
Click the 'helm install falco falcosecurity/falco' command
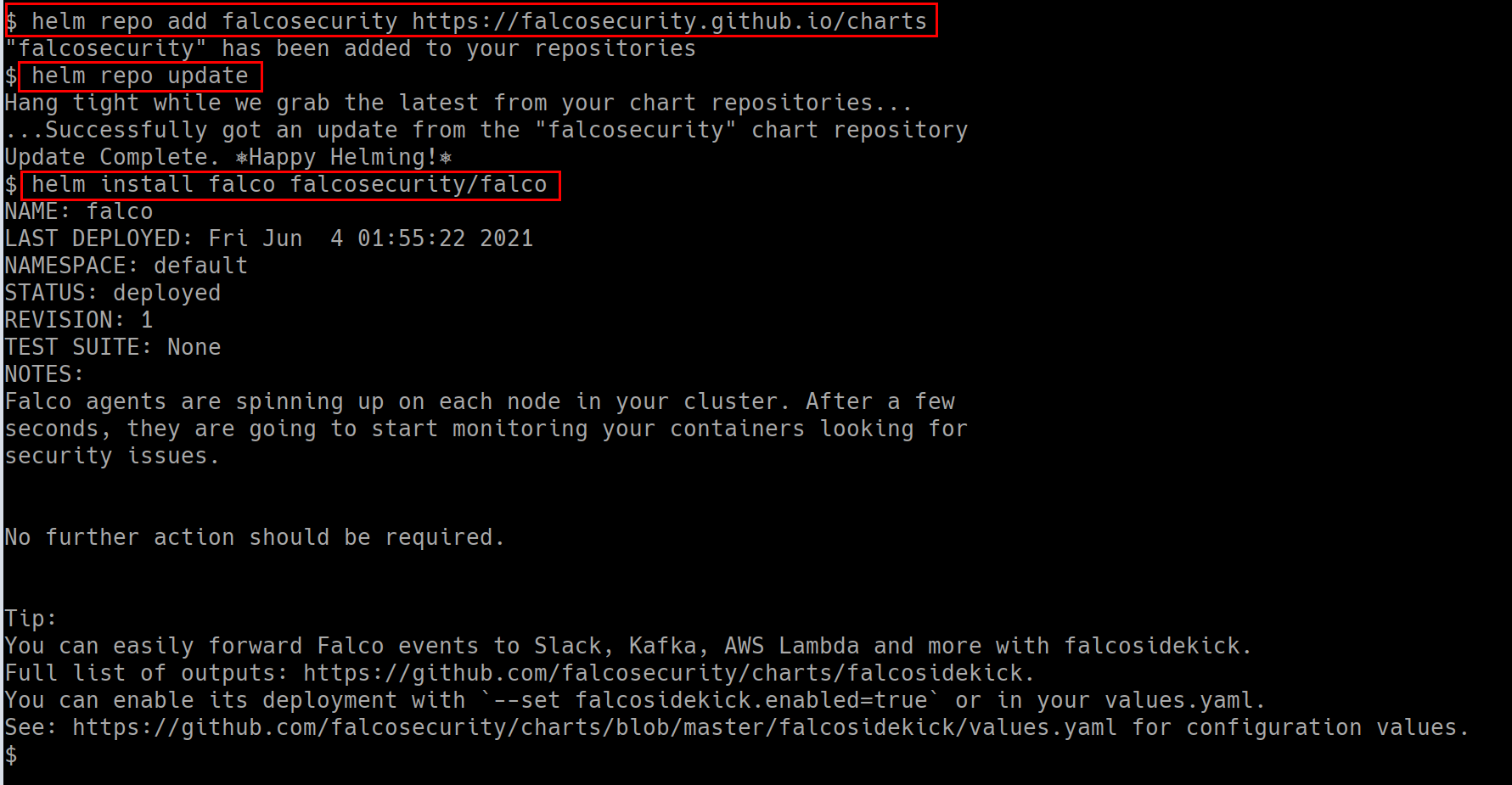tap(289, 185)
